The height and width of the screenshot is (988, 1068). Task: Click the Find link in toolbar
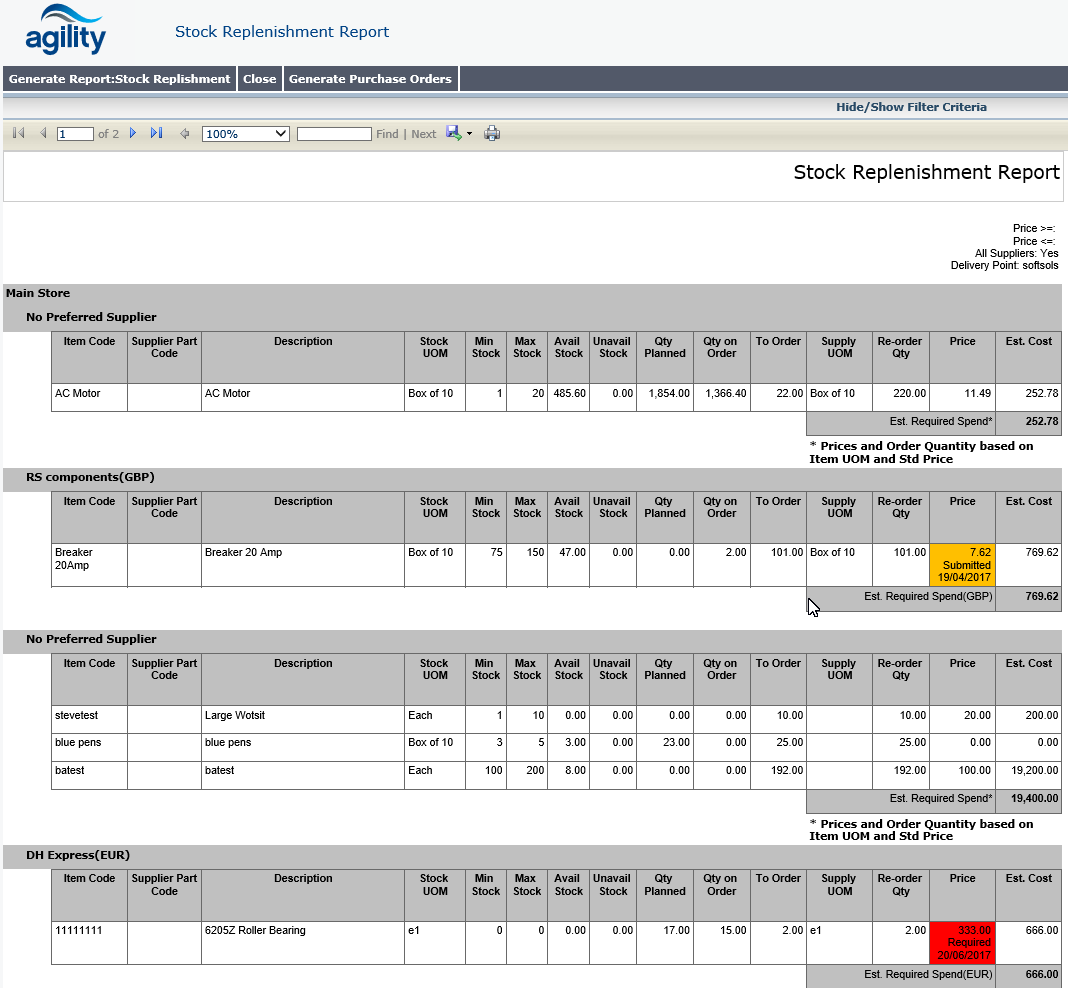click(387, 134)
